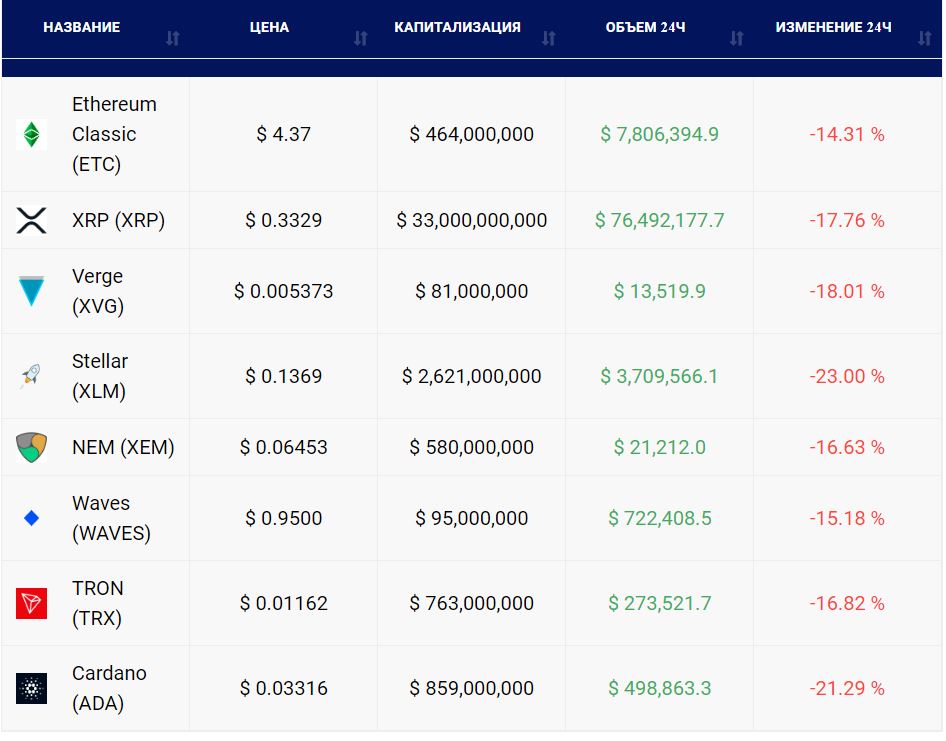Image resolution: width=946 pixels, height=741 pixels.
Task: Select market cap $ 580,000,000
Action: pyautogui.click(x=472, y=447)
